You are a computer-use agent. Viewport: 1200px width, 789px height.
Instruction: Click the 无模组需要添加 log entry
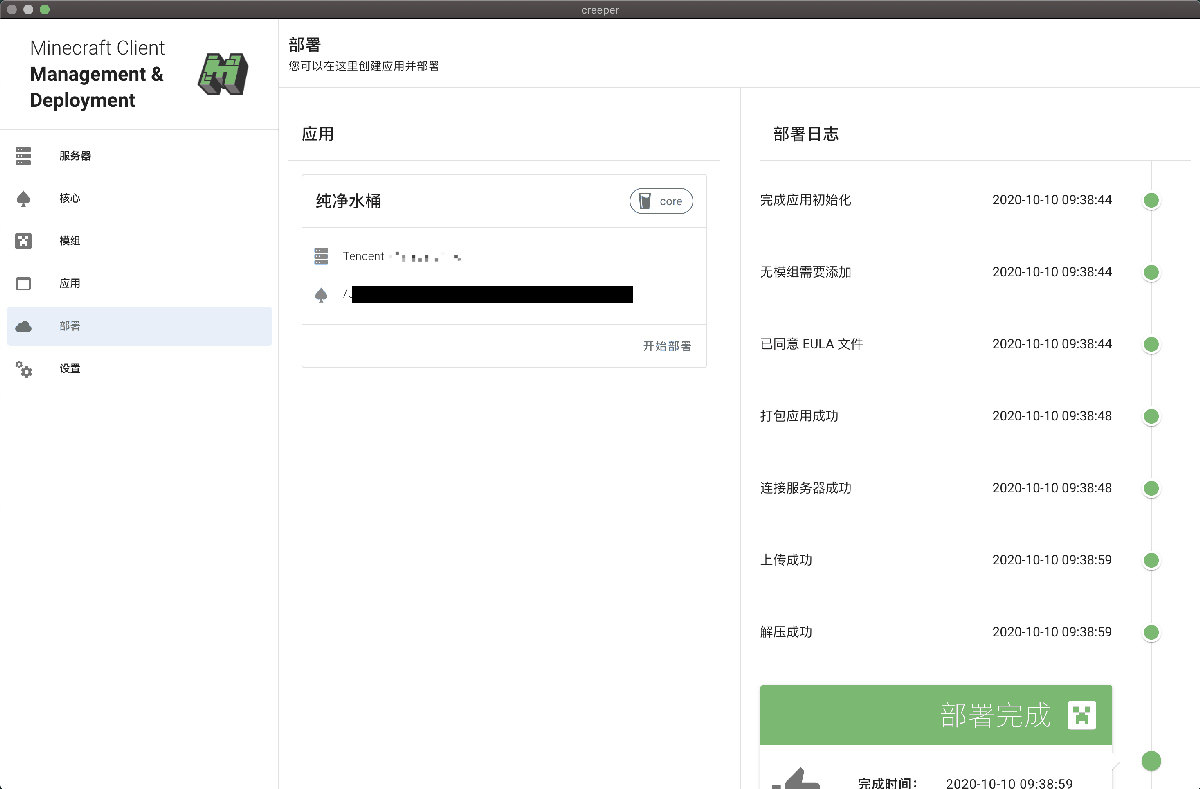coord(805,272)
